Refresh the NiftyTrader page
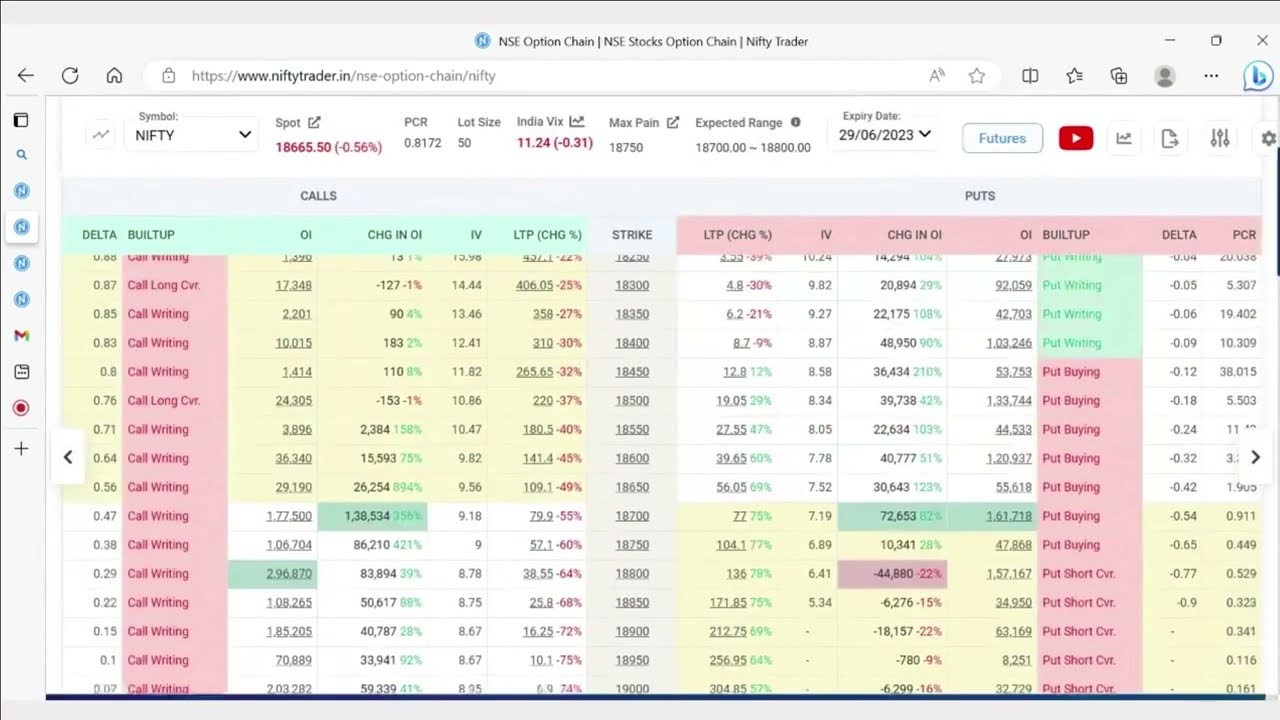The height and width of the screenshot is (720, 1280). click(70, 75)
